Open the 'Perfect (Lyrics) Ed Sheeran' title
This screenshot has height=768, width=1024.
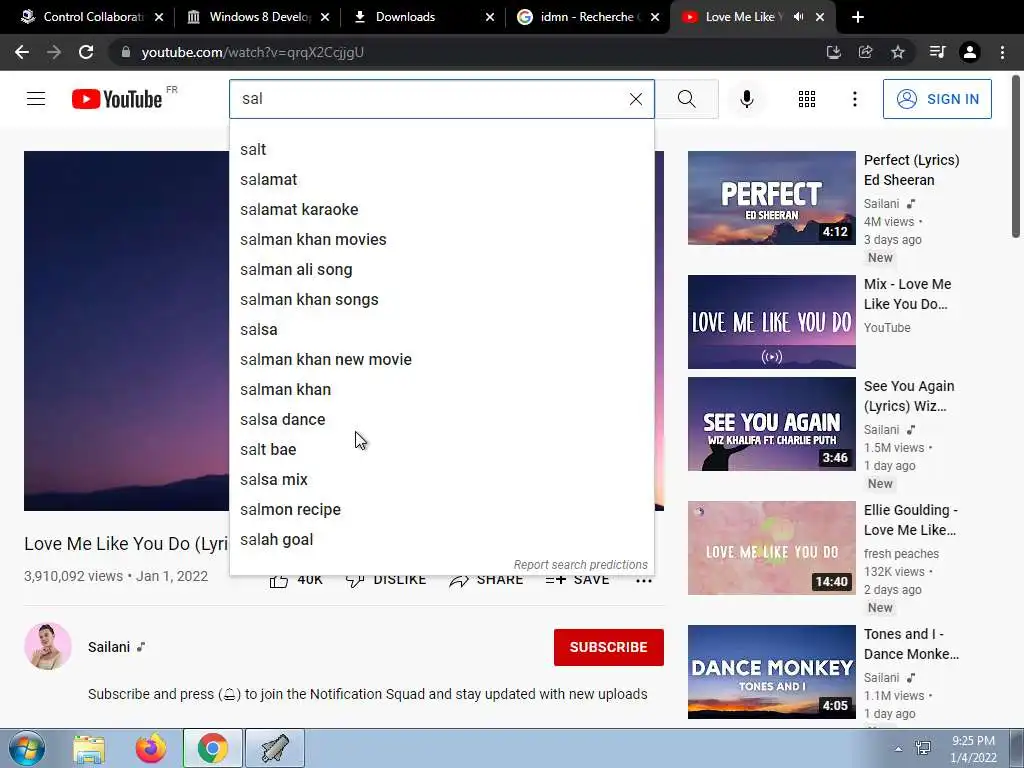[912, 170]
